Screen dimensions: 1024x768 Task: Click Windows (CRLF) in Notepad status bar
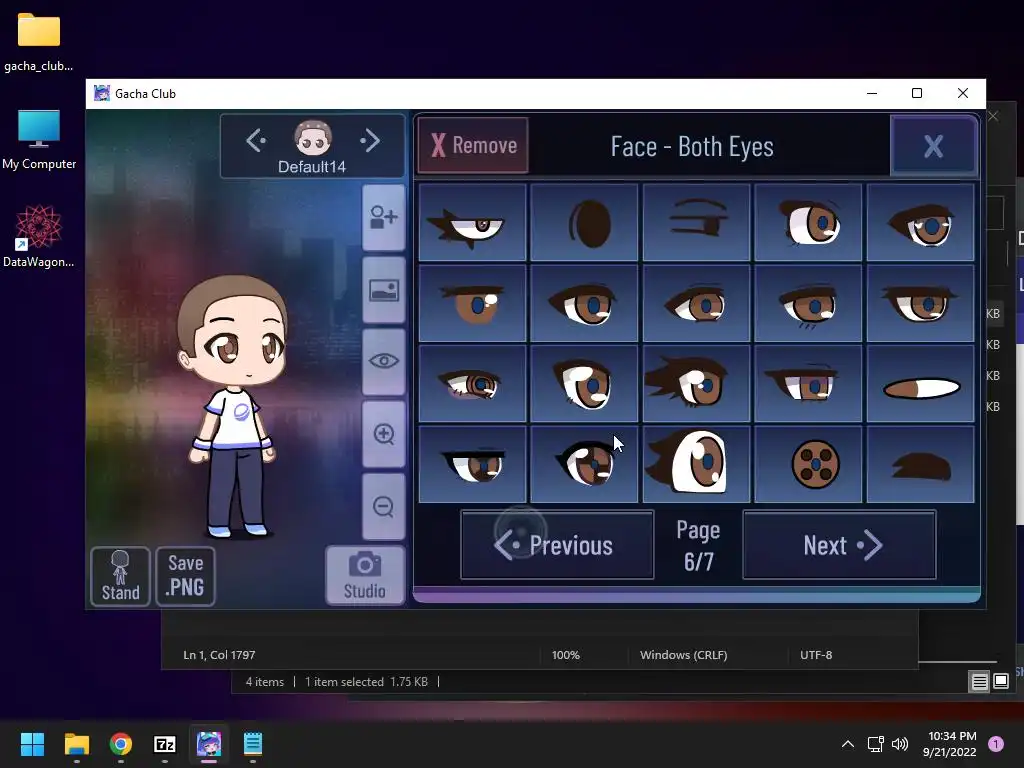684,655
